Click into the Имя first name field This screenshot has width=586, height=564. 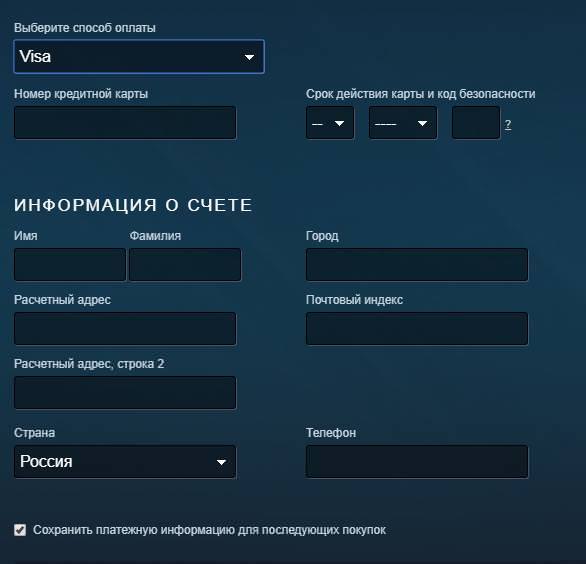point(70,265)
